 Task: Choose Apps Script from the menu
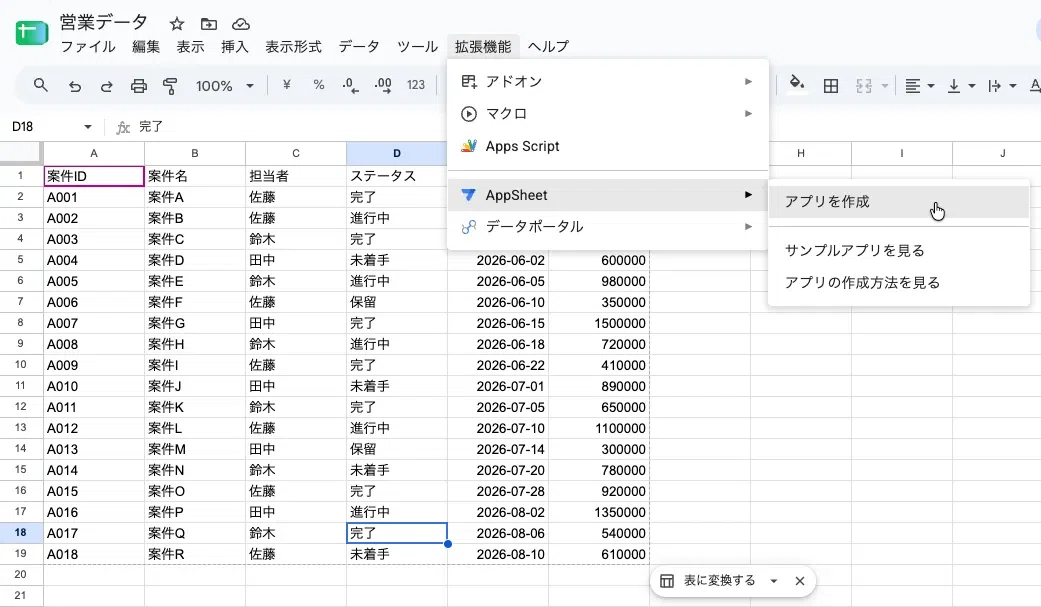point(608,146)
